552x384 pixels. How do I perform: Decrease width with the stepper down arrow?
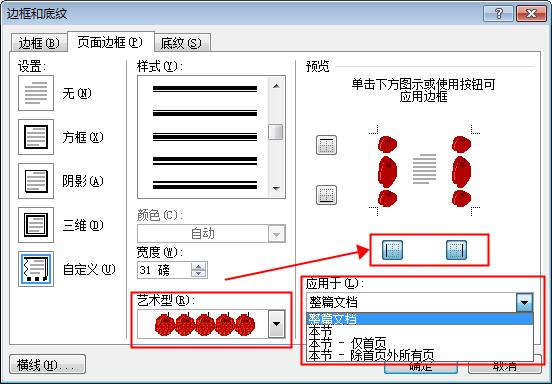point(199,273)
